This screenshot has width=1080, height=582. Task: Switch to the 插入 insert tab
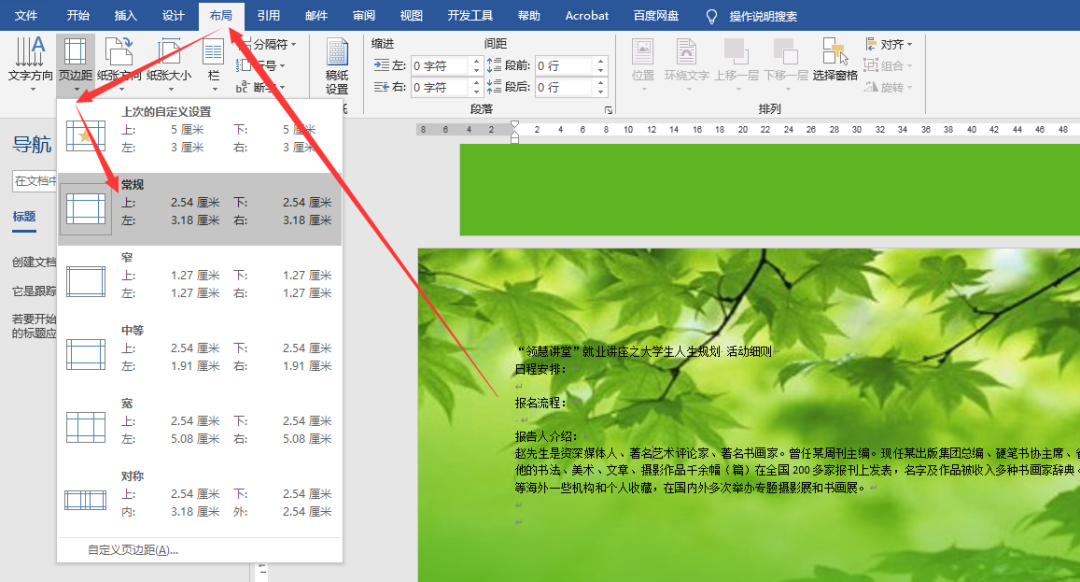(x=125, y=15)
